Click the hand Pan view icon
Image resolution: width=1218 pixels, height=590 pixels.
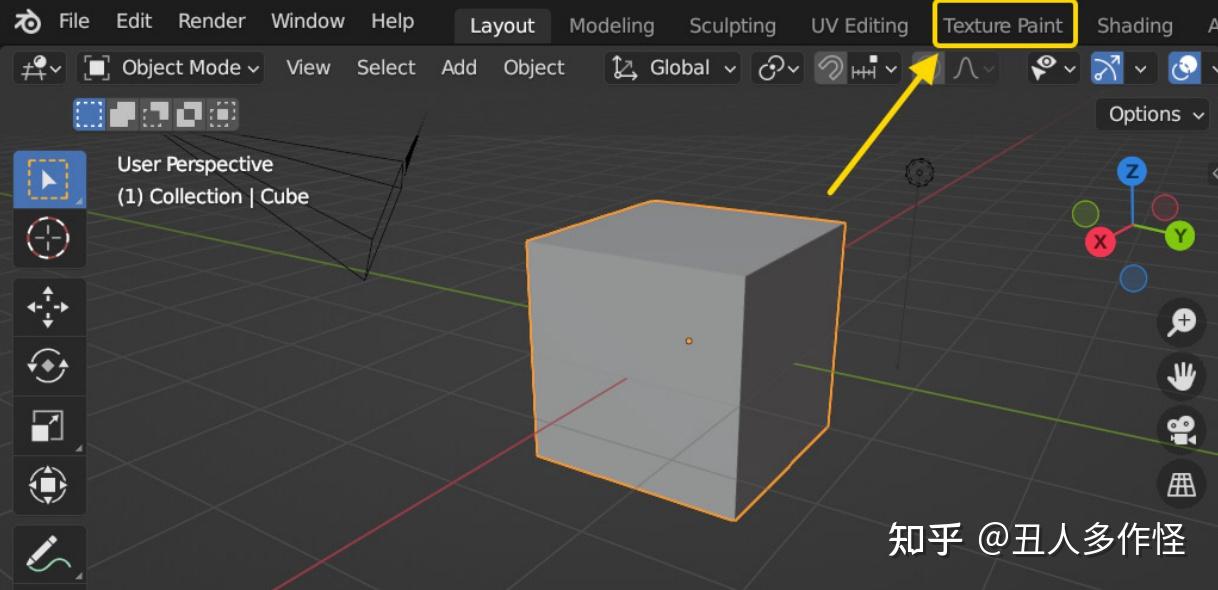click(1183, 376)
